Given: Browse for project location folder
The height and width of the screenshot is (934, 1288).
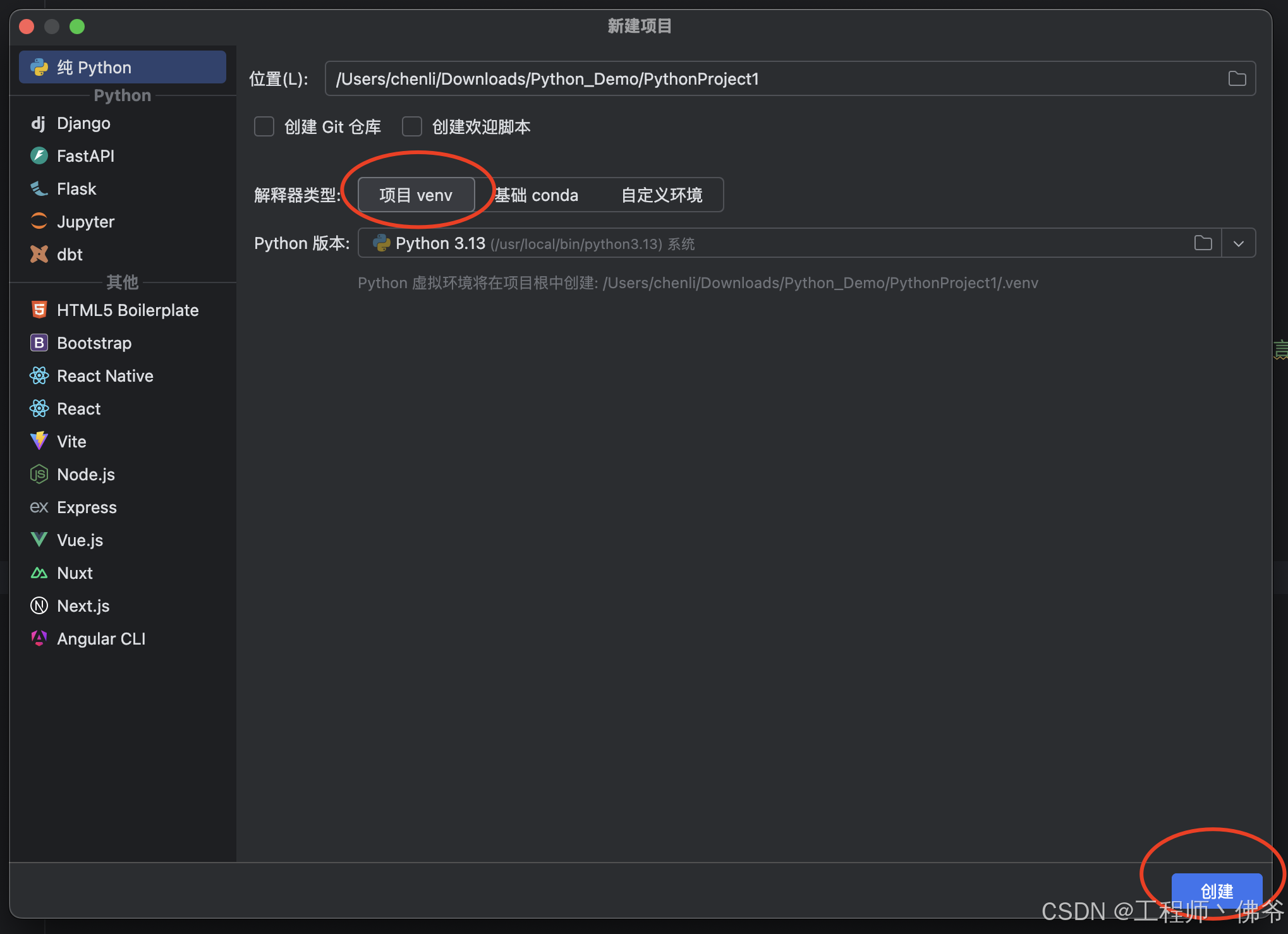Looking at the screenshot, I should click(1237, 78).
